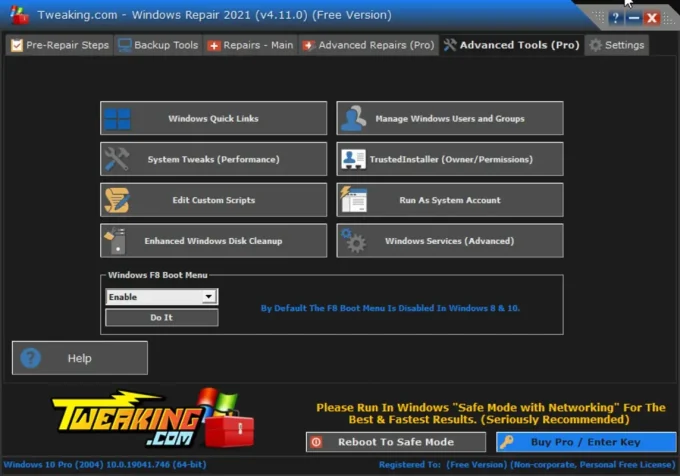Click the Manage Windows Users icon
680x476 pixels.
pyautogui.click(x=353, y=119)
